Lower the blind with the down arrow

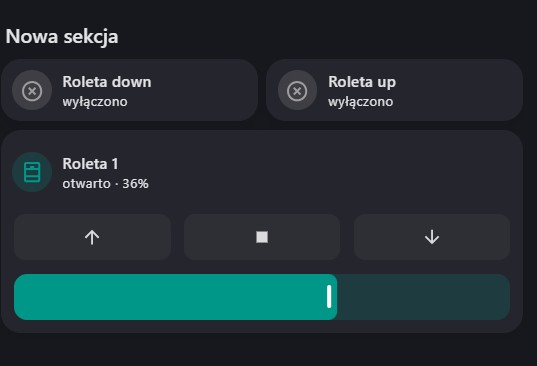pyautogui.click(x=432, y=237)
